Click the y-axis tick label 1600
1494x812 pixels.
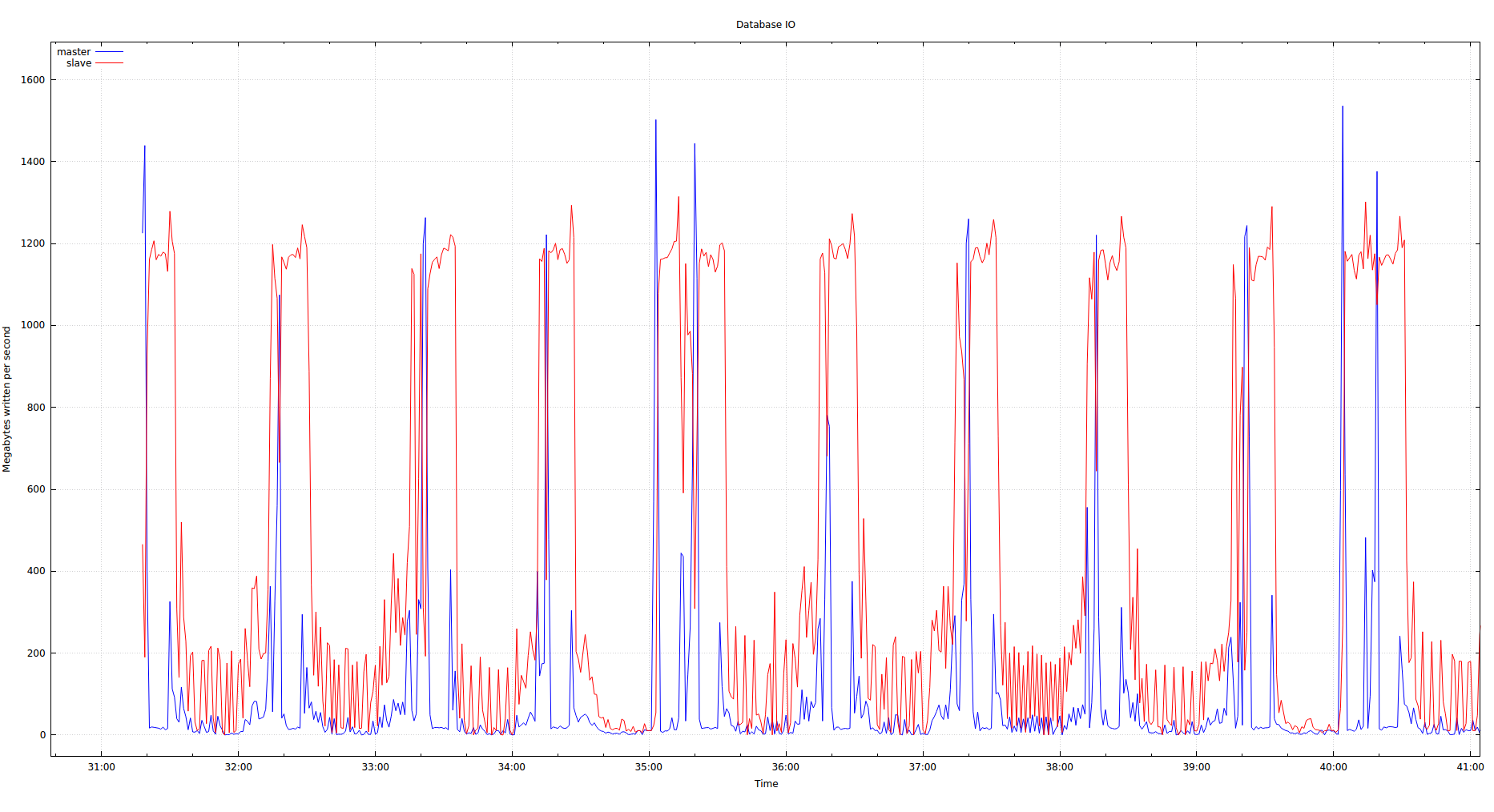(33, 80)
